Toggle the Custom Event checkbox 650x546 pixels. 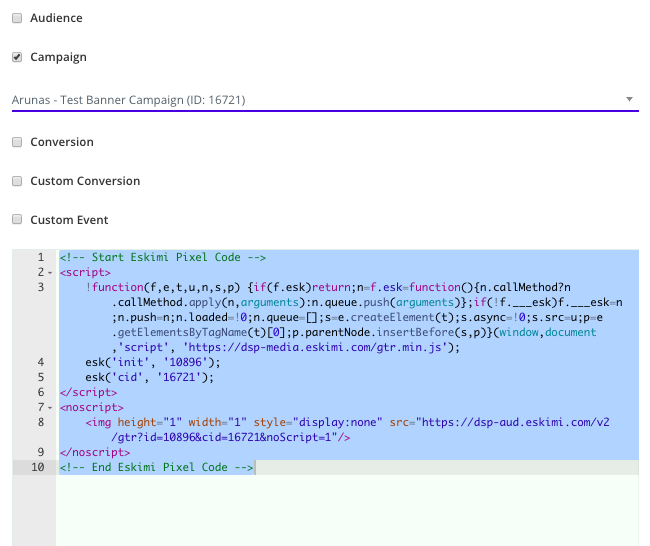click(17, 219)
